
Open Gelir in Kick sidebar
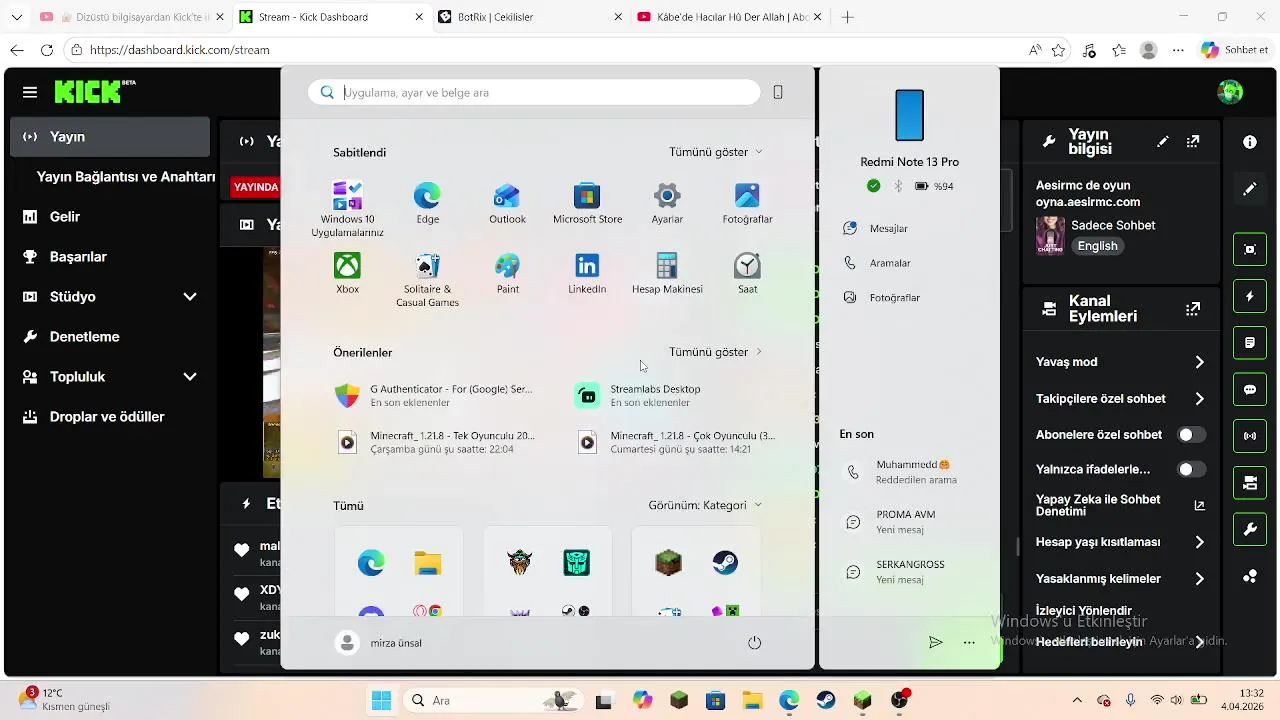click(110, 217)
